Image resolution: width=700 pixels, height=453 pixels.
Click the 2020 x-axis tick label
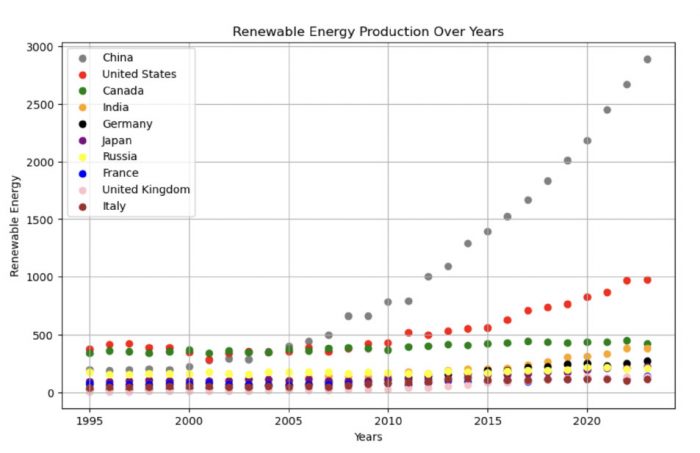(x=587, y=421)
